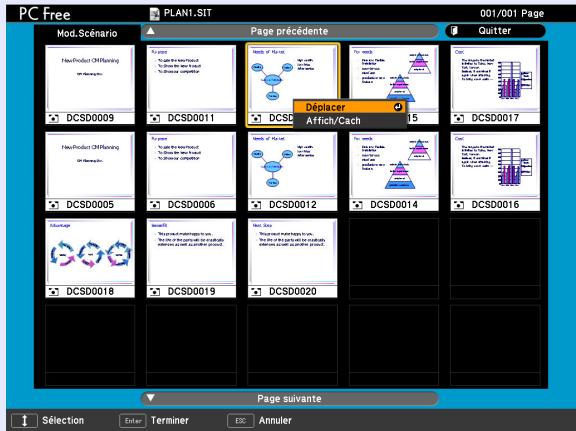576x431 pixels.
Task: Click the DCSD0014 file label
Action: (x=394, y=205)
